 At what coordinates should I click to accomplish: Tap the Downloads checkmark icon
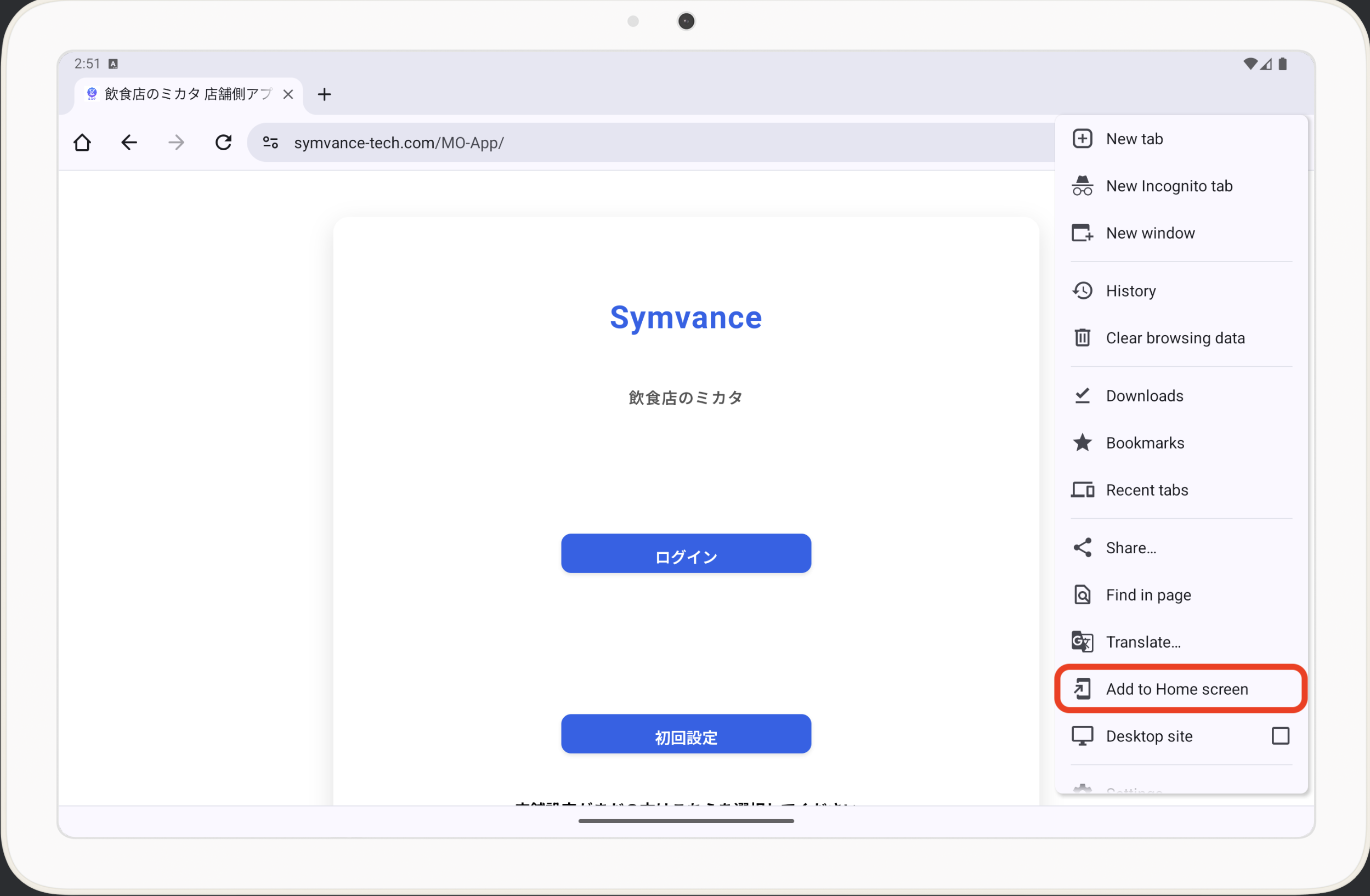click(x=1082, y=396)
